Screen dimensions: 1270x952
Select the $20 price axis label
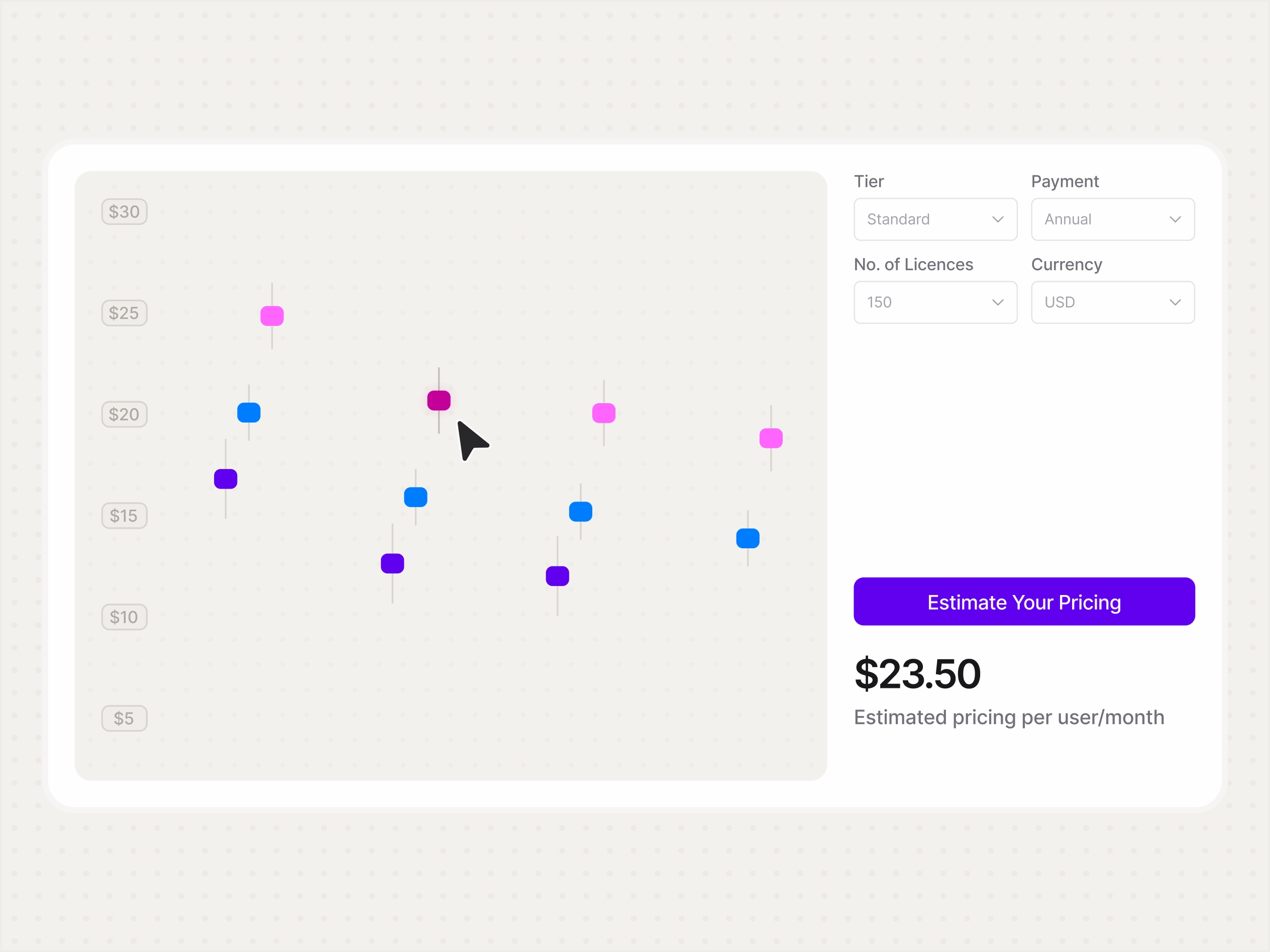coord(125,414)
